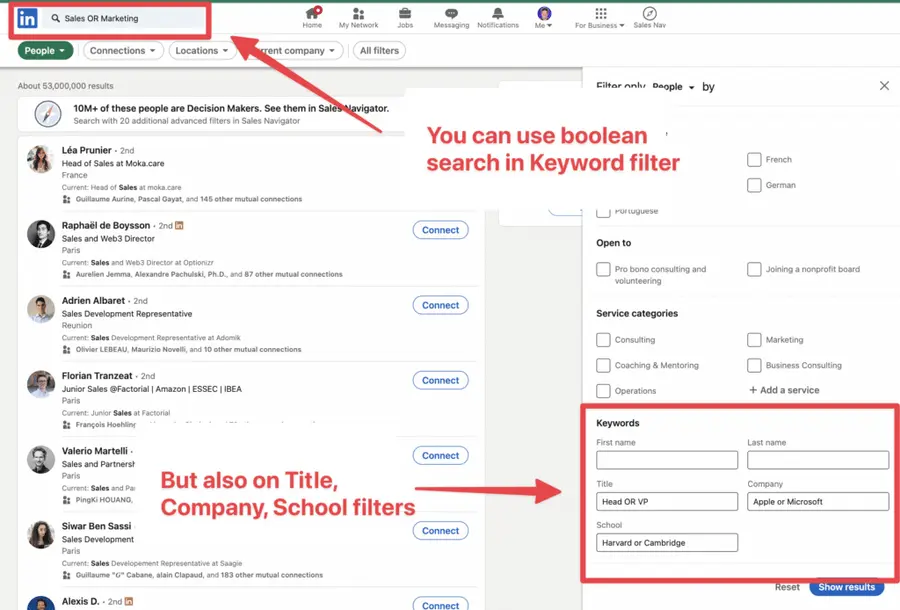The height and width of the screenshot is (610, 900).
Task: Click the LinkedIn badge next to Raphaël de Boysson
Action: 179,226
